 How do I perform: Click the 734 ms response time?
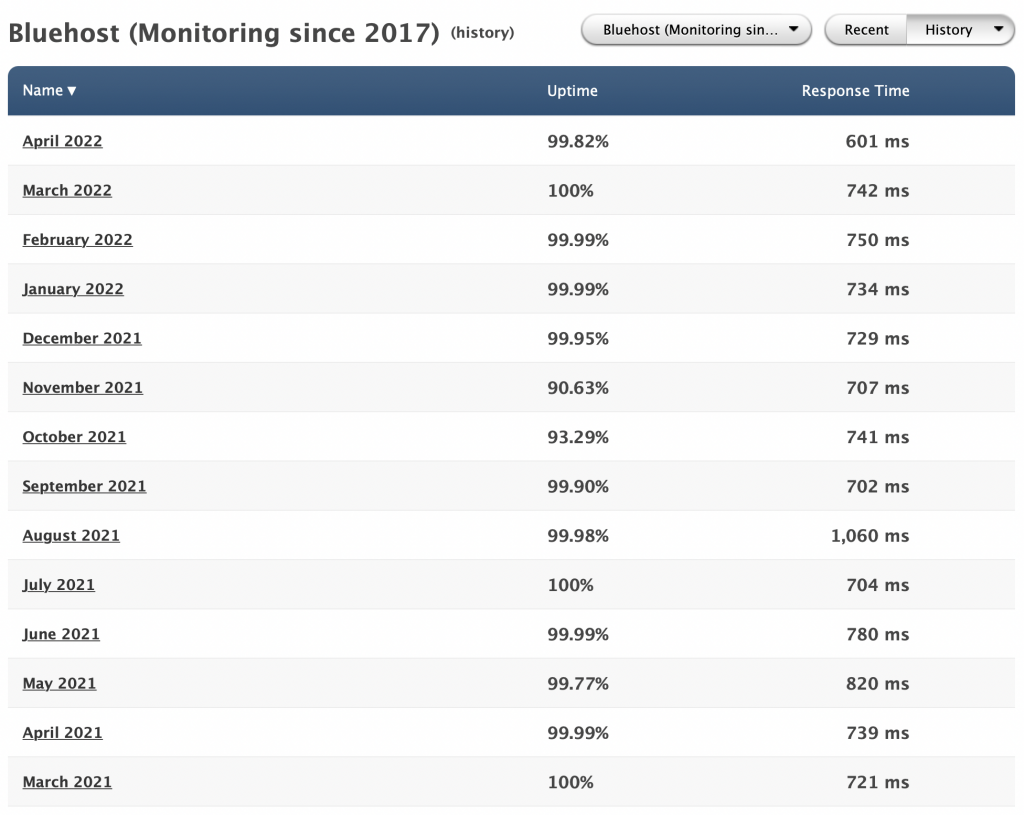[x=877, y=289]
